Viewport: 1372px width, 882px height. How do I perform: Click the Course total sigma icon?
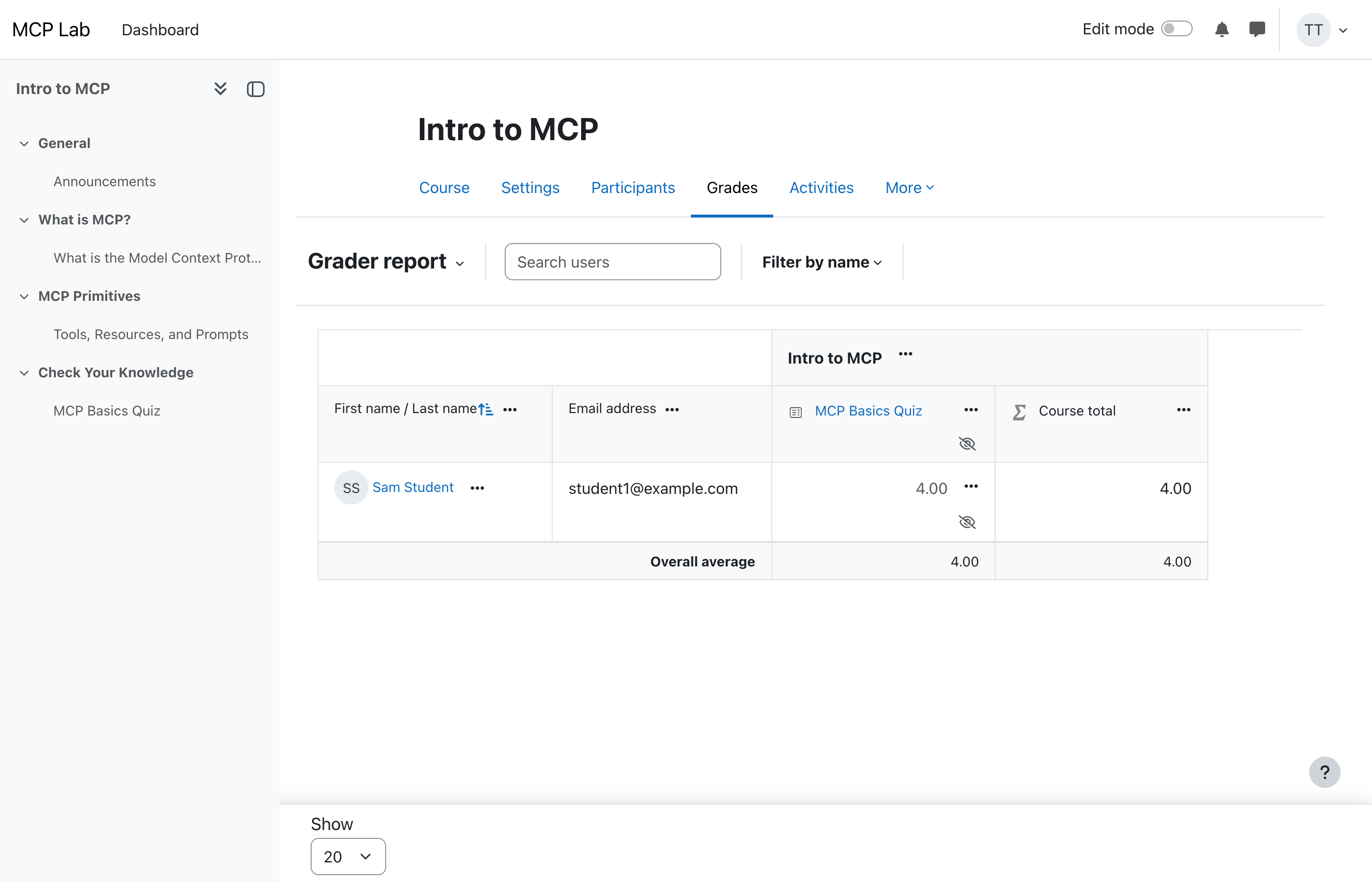tap(1019, 413)
